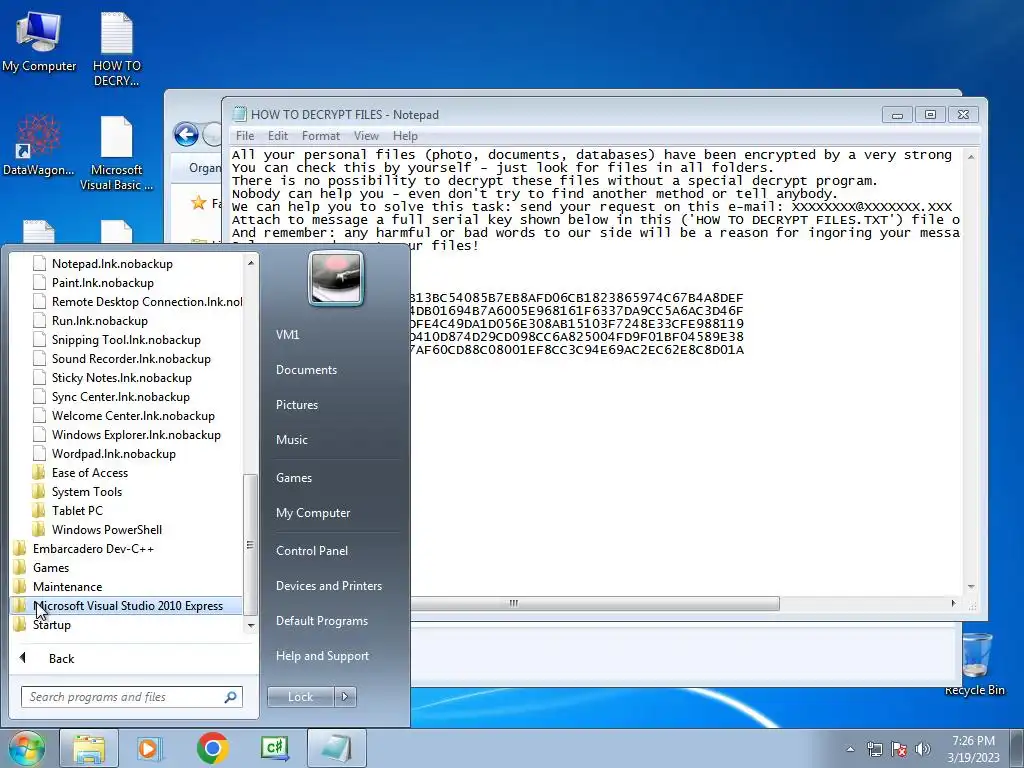
Task: Open Music from Start menu
Action: [x=291, y=440]
